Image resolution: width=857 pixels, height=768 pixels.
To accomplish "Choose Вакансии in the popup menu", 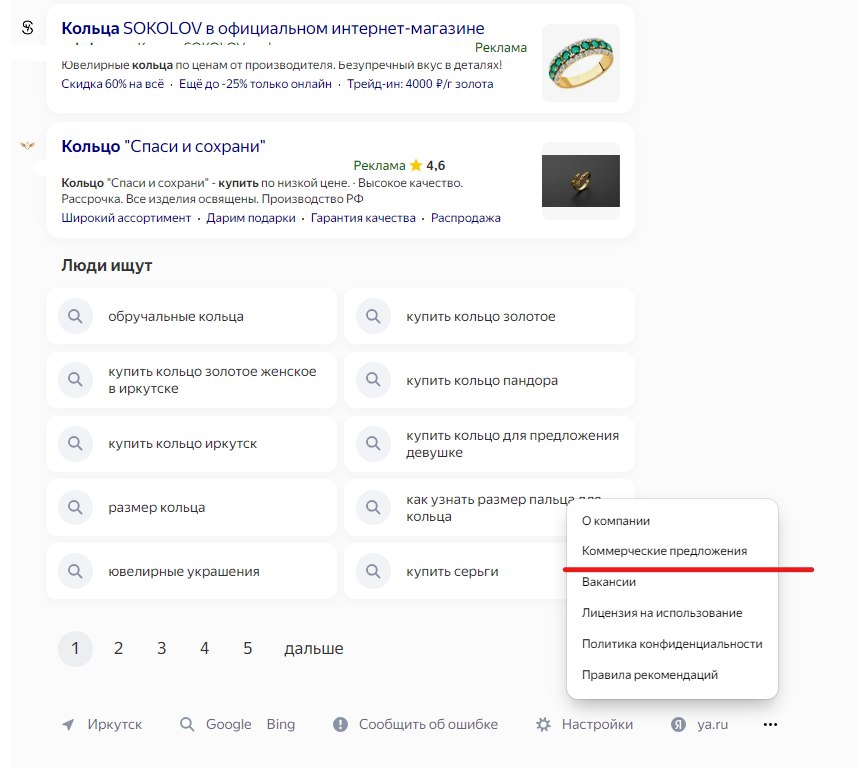I will tap(609, 581).
